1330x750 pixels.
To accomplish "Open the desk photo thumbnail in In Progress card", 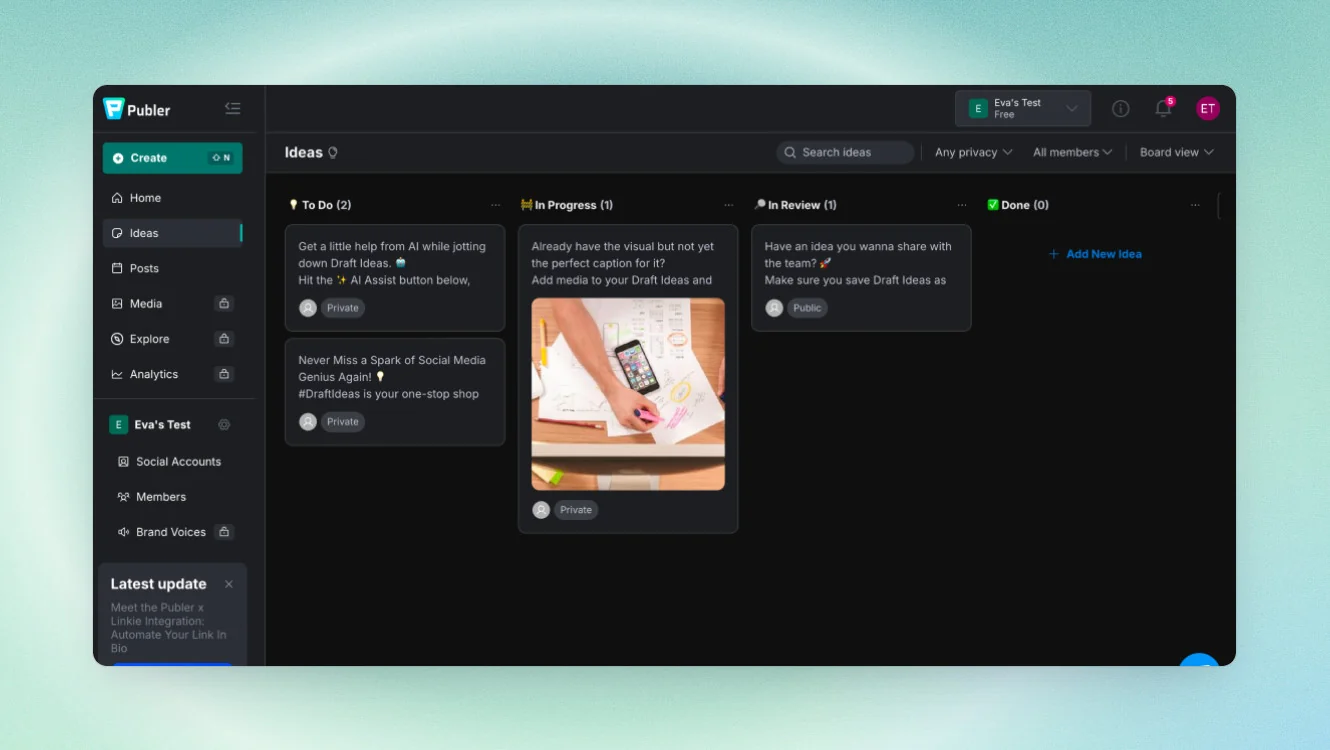I will tap(628, 394).
